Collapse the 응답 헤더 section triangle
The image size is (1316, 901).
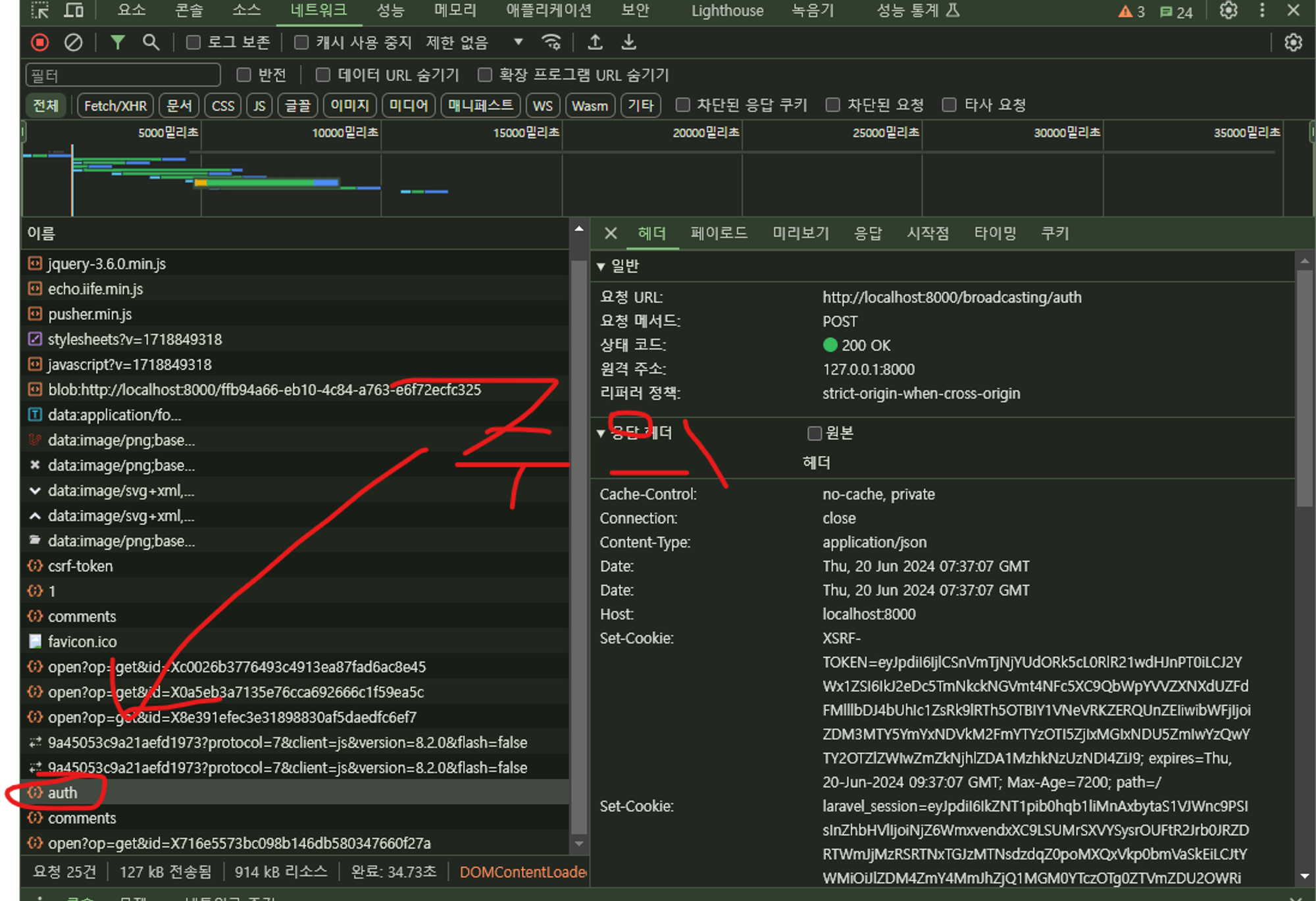pyautogui.click(x=601, y=433)
